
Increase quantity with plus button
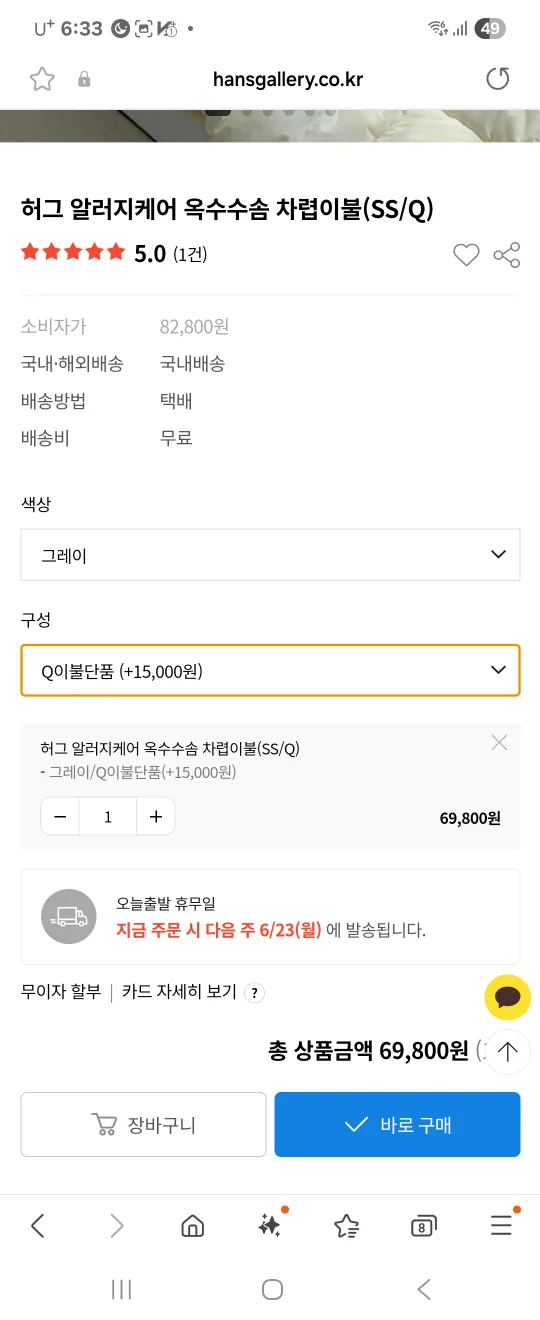point(156,817)
